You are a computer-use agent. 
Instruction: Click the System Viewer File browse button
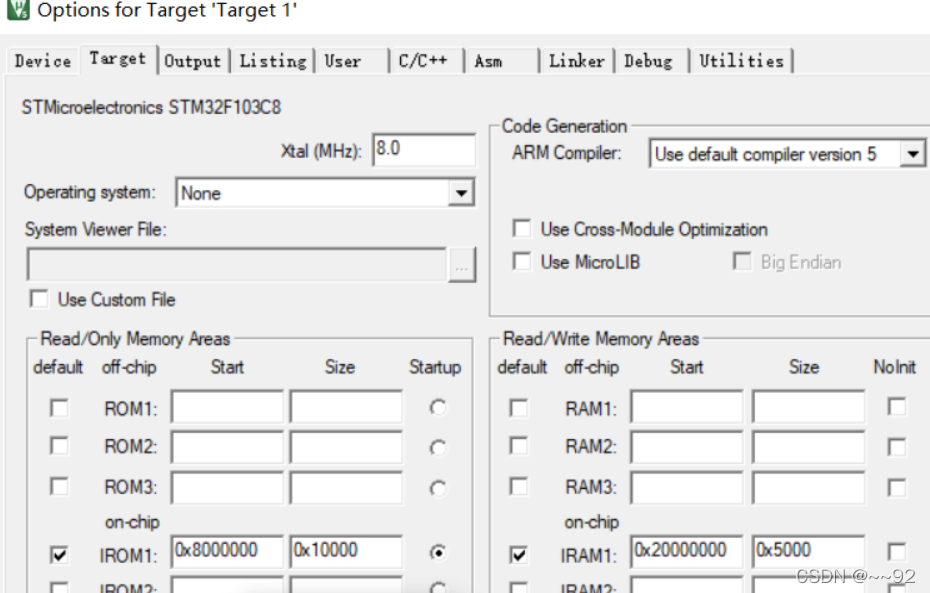[x=461, y=265]
